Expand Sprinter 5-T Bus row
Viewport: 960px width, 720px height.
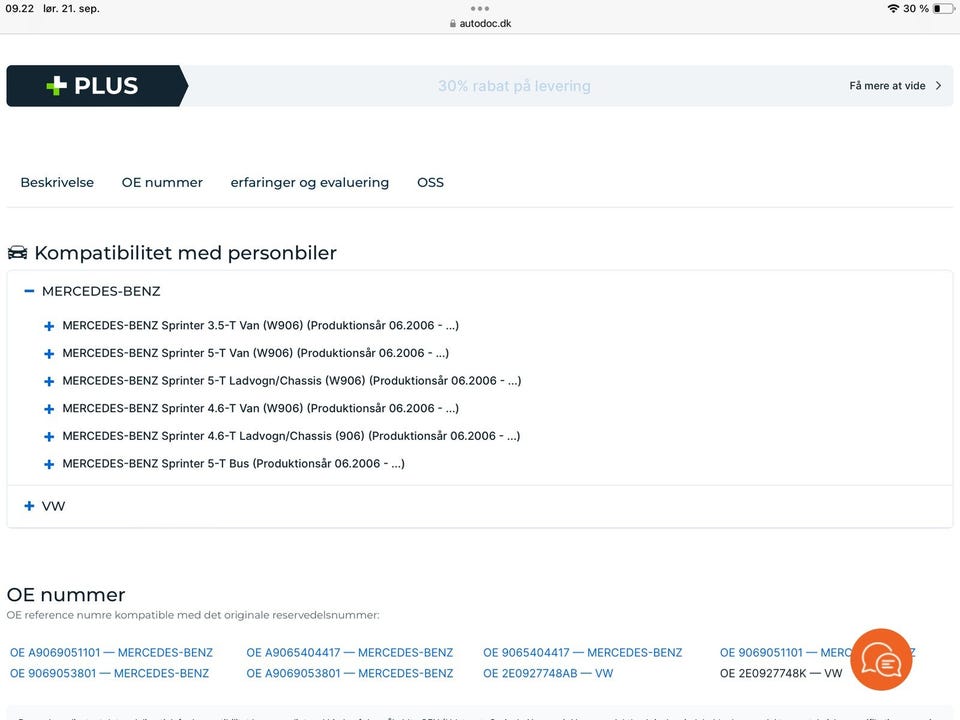(49, 465)
